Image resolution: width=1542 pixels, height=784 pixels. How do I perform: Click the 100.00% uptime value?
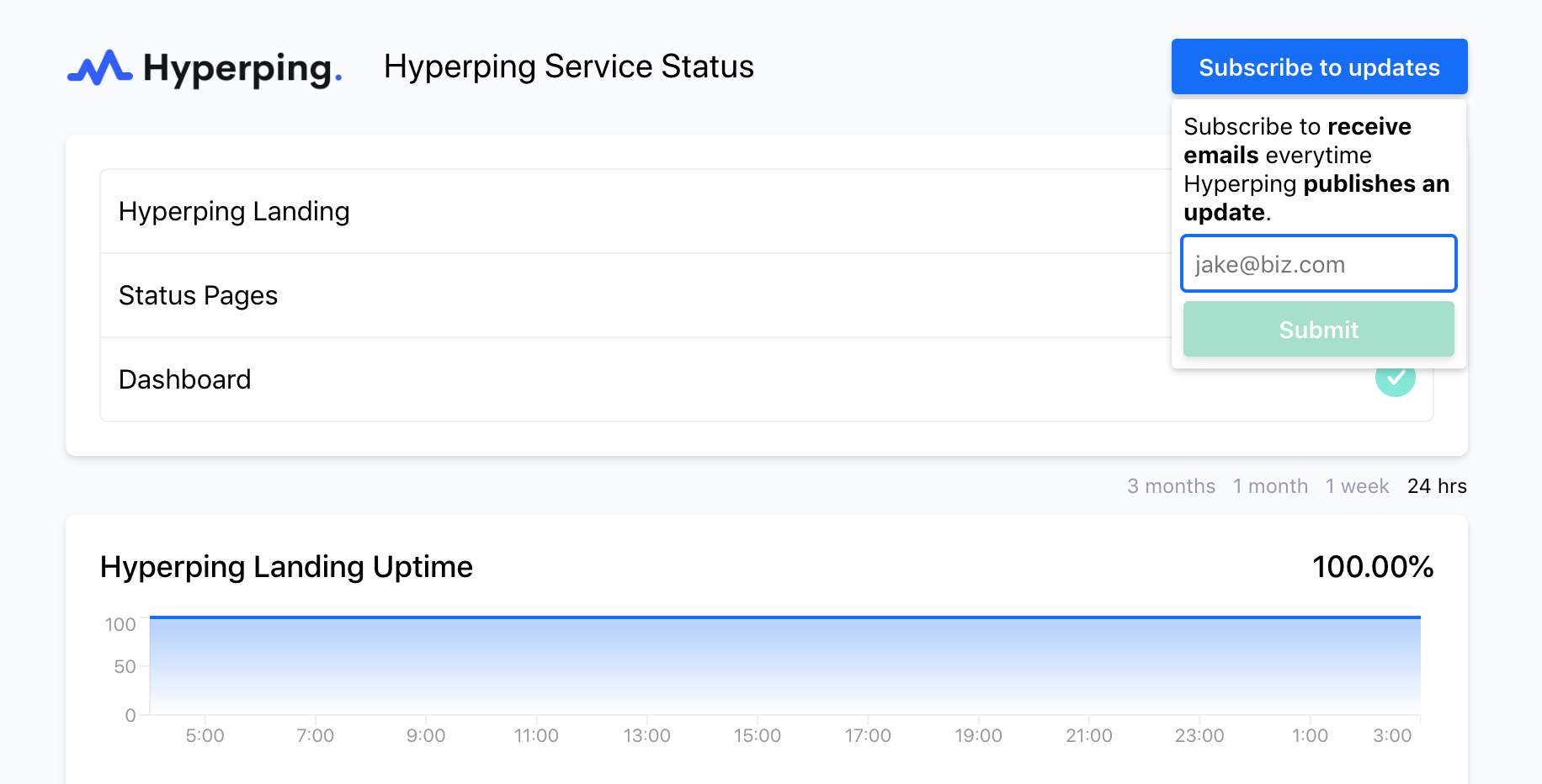1373,567
